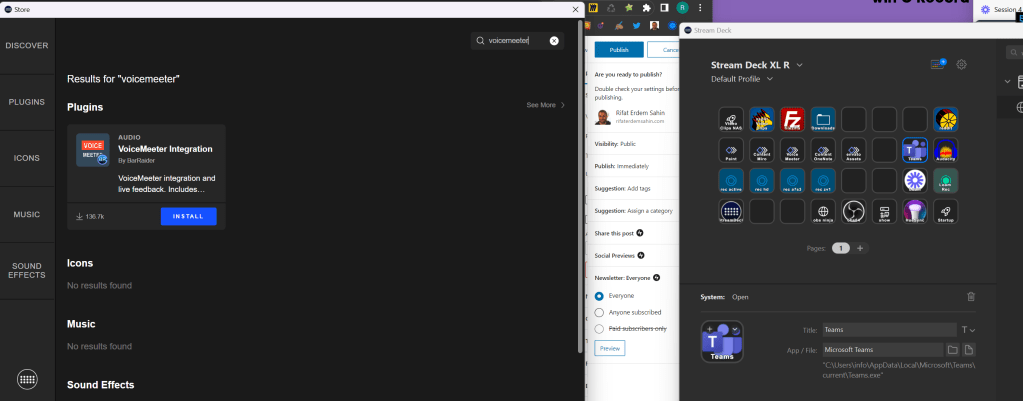This screenshot has height=401, width=1023.
Task: Open the Music section in Store
Action: (x=27, y=215)
